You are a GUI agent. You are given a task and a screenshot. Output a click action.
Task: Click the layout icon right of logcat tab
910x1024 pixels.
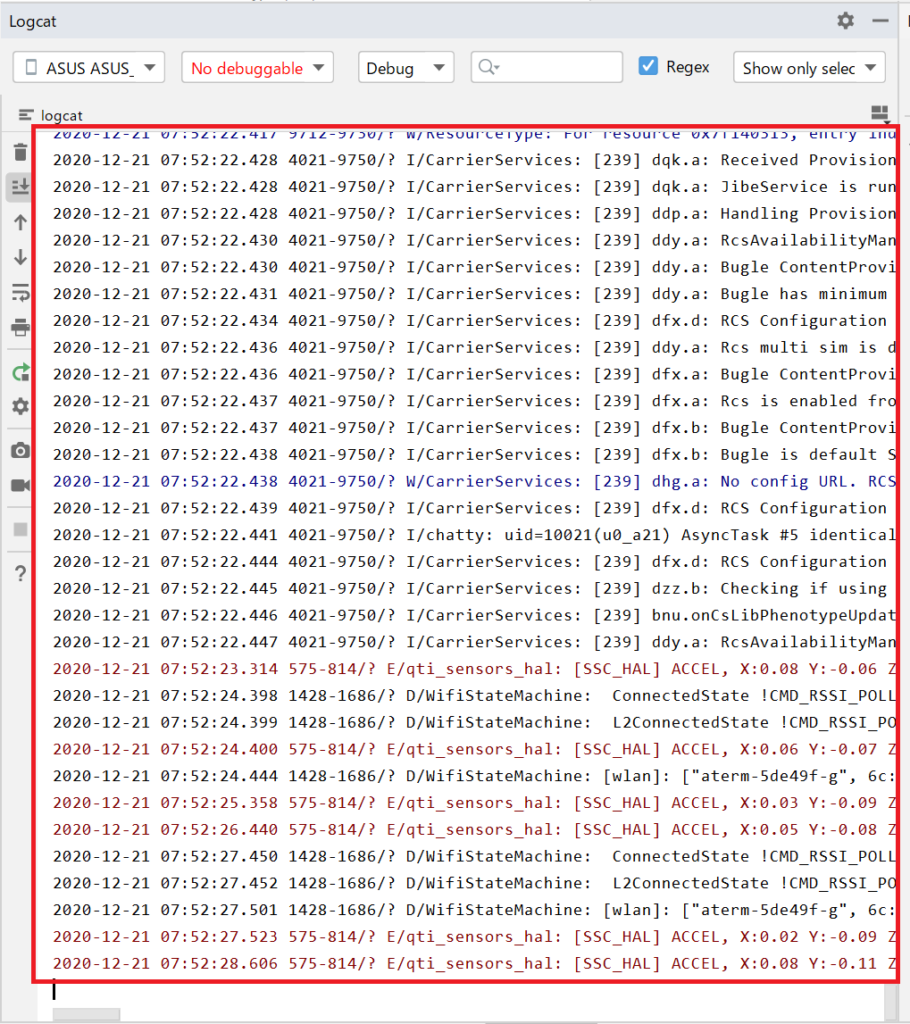pos(880,114)
